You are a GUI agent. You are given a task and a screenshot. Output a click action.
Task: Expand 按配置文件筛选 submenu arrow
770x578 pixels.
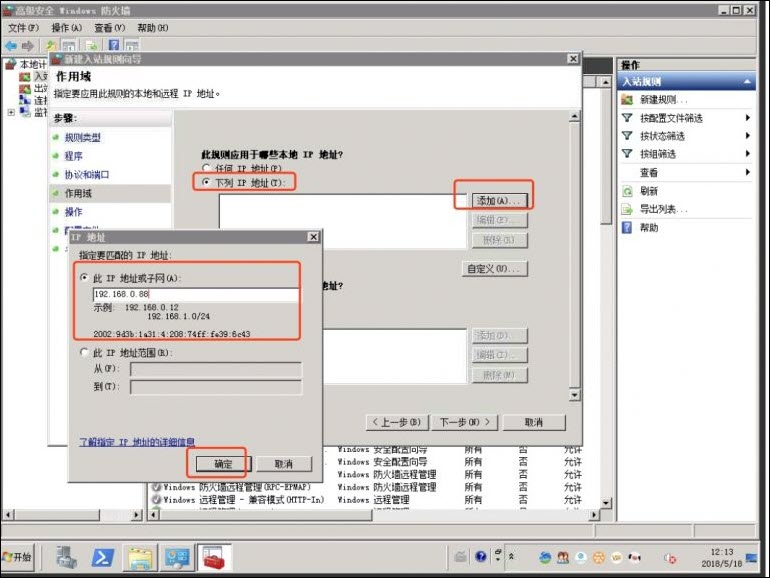(747, 118)
